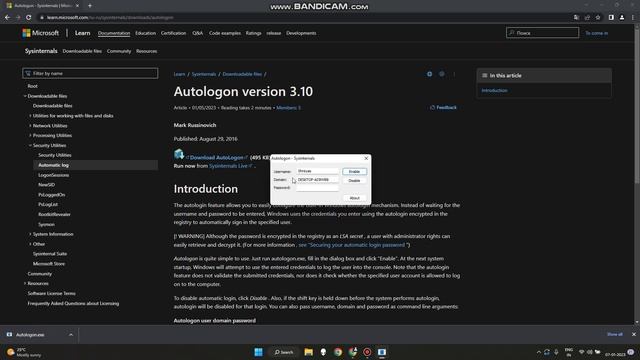This screenshot has width=640, height=360.
Task: Click the microphone tray icon
Action: [556, 352]
